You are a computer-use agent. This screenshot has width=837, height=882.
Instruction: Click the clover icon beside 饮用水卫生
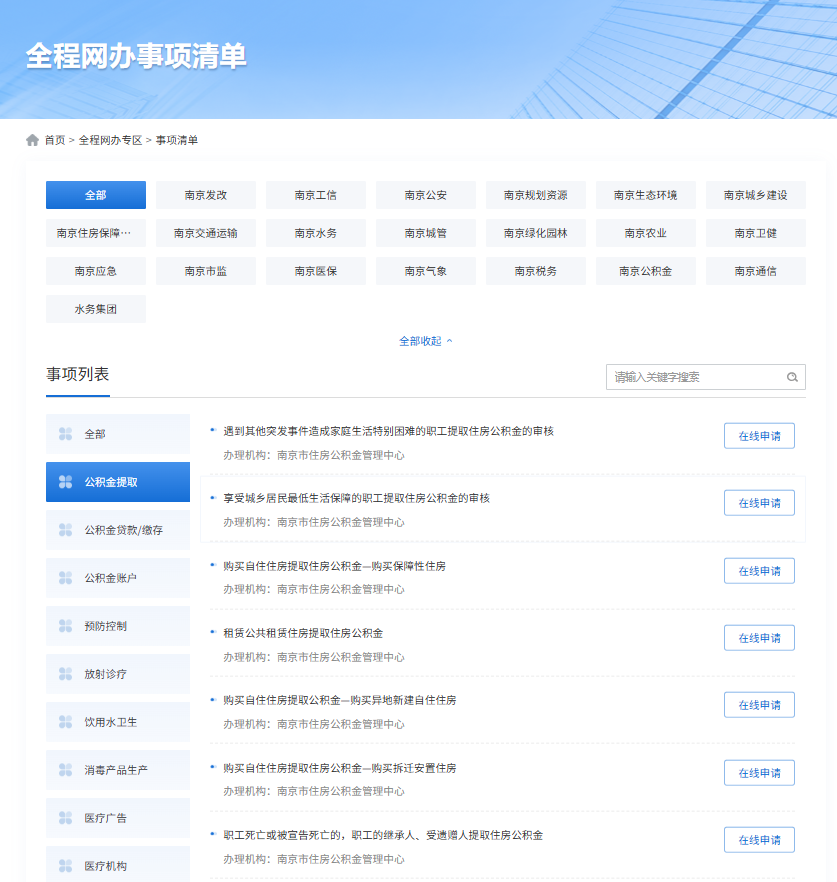(66, 722)
